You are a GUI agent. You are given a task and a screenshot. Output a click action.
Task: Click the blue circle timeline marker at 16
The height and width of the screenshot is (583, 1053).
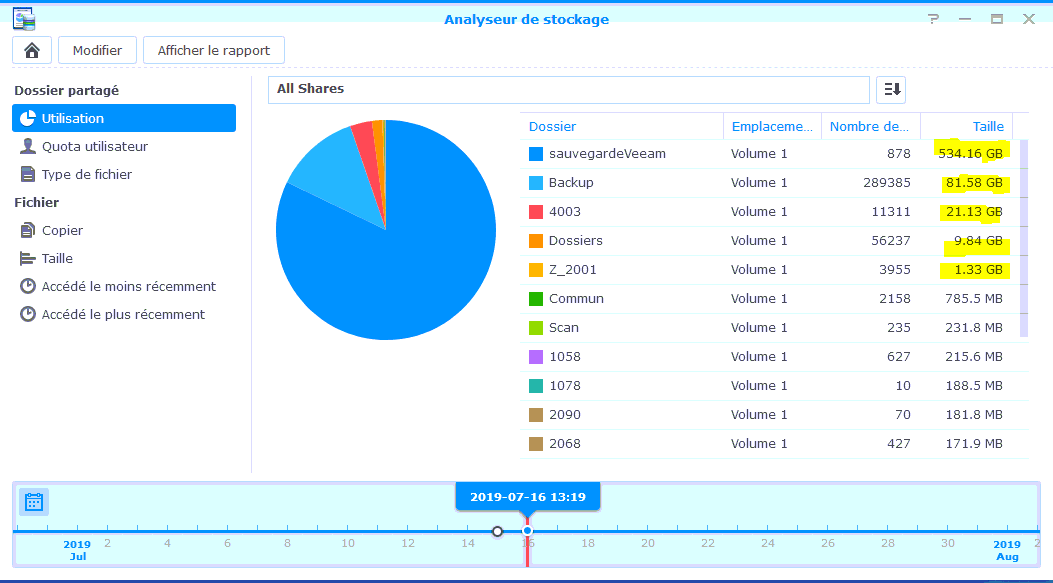pos(527,531)
